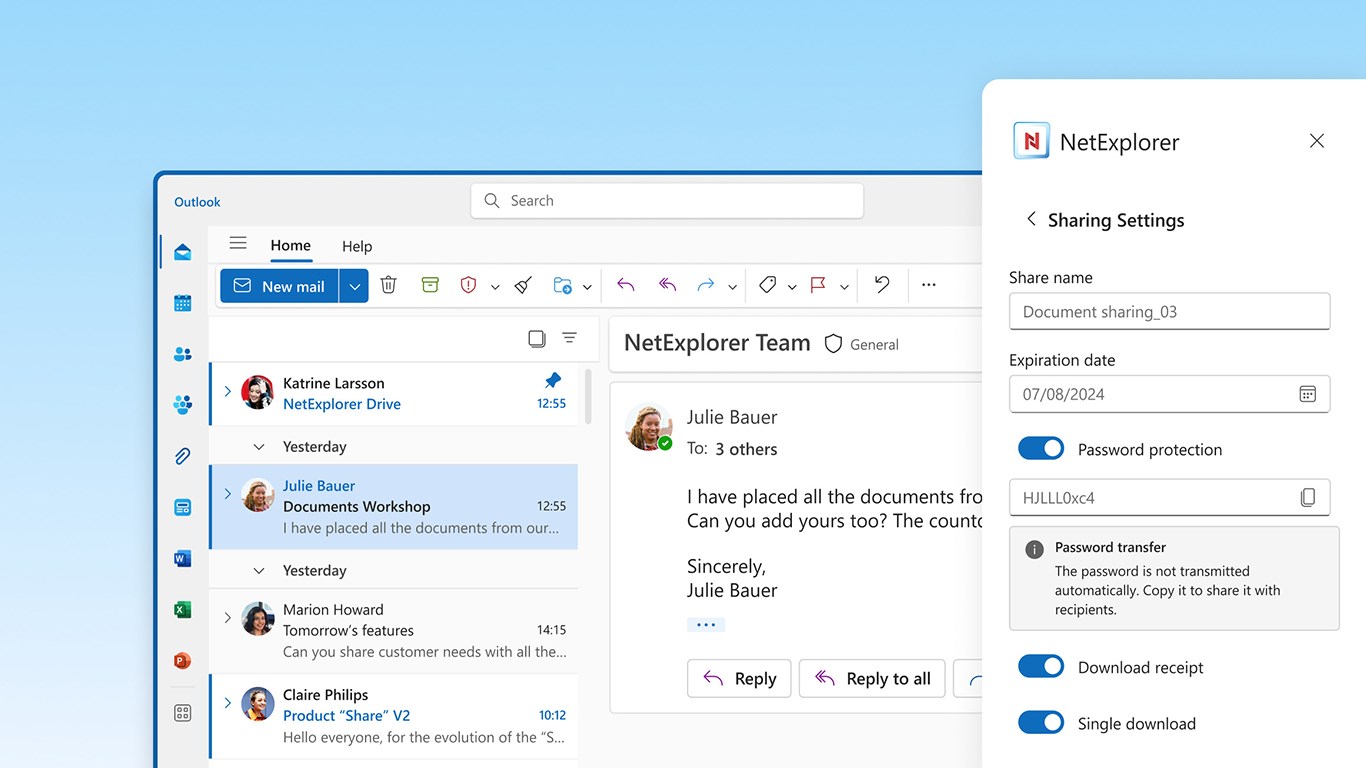This screenshot has width=1366, height=768.
Task: Open the Categorize dropdown arrow
Action: (x=792, y=287)
